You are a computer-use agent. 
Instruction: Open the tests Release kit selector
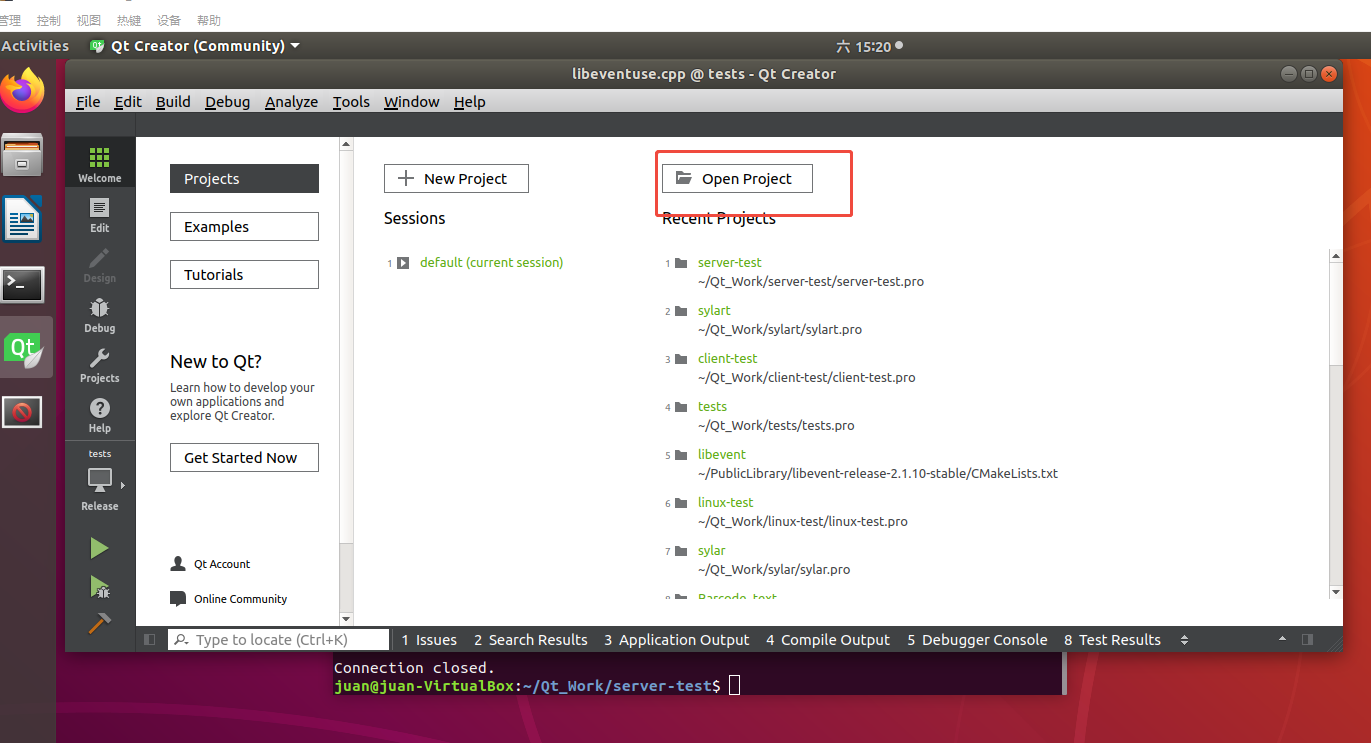click(100, 480)
